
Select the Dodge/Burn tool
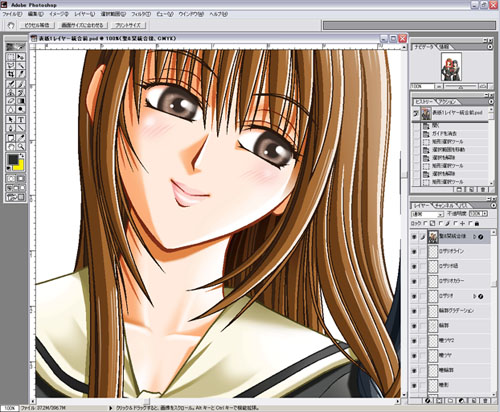21,109
